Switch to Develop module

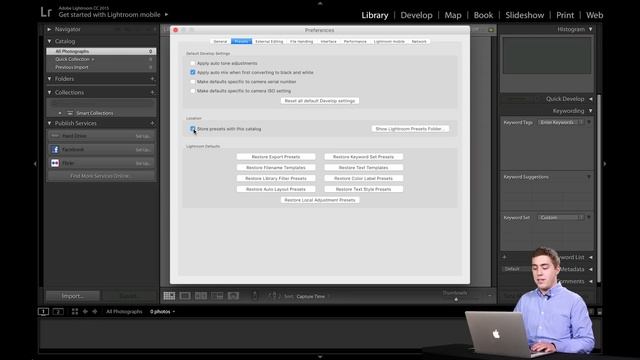click(x=416, y=15)
